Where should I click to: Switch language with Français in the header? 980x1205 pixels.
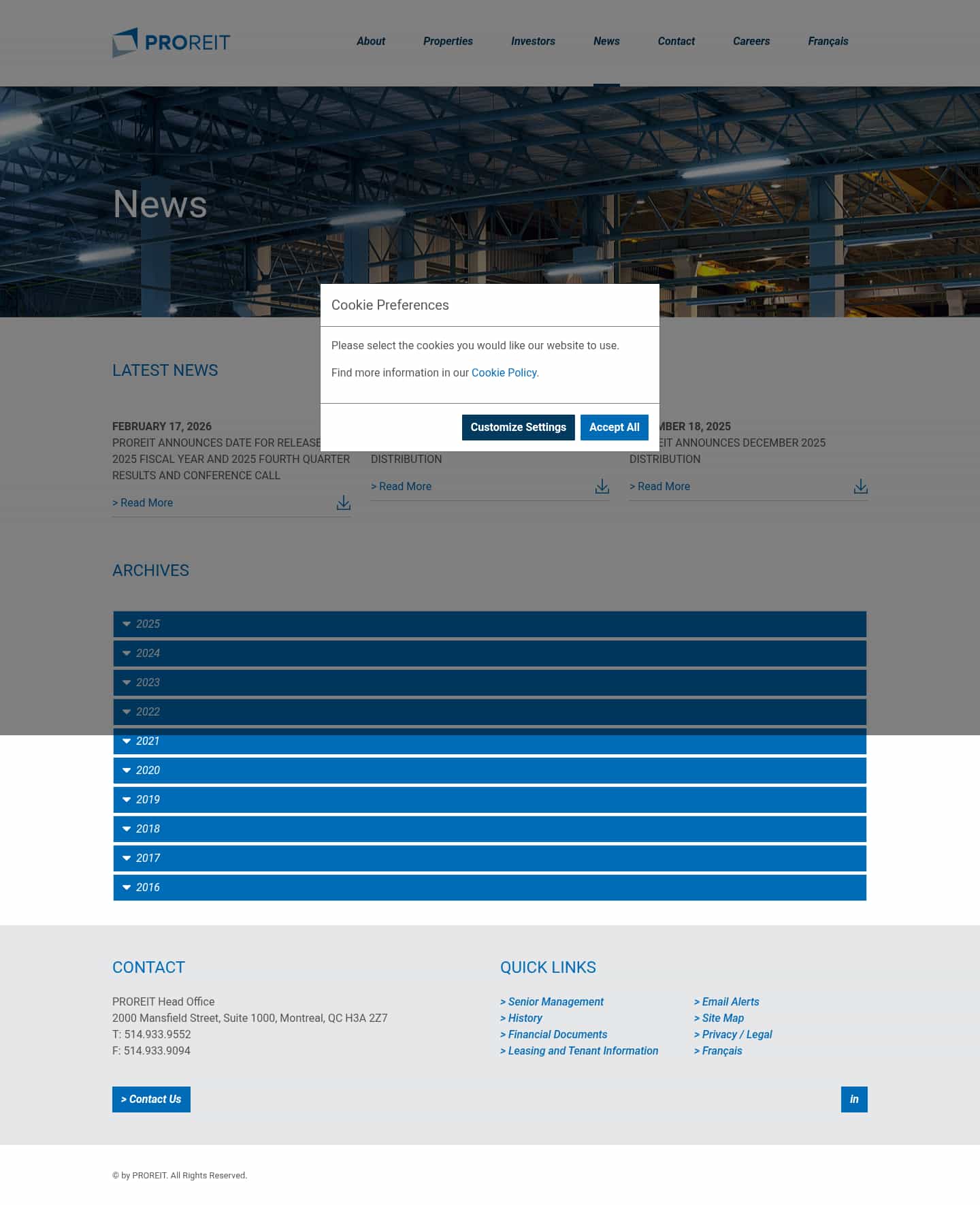[828, 41]
